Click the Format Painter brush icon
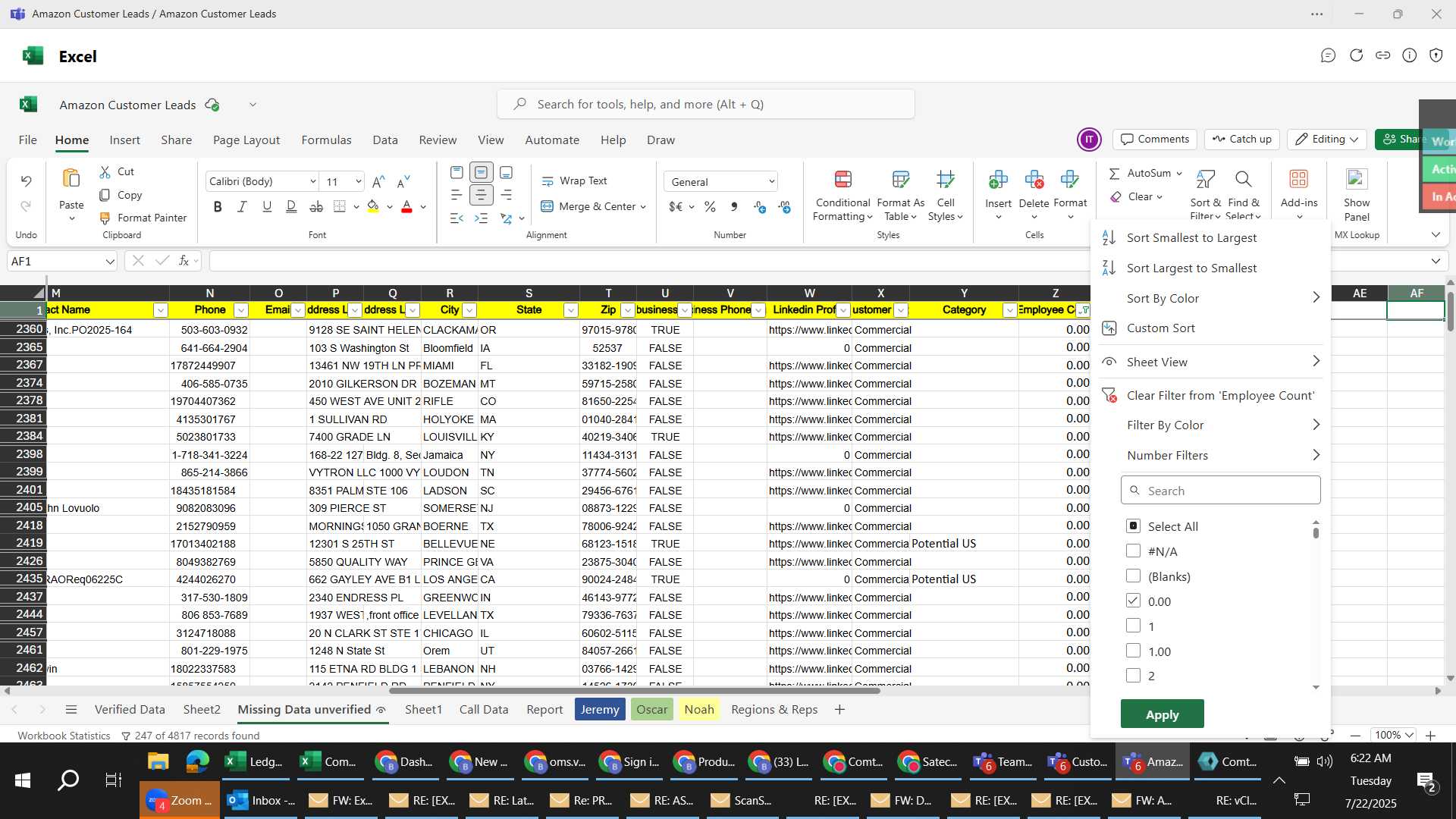1456x819 pixels. pos(105,218)
